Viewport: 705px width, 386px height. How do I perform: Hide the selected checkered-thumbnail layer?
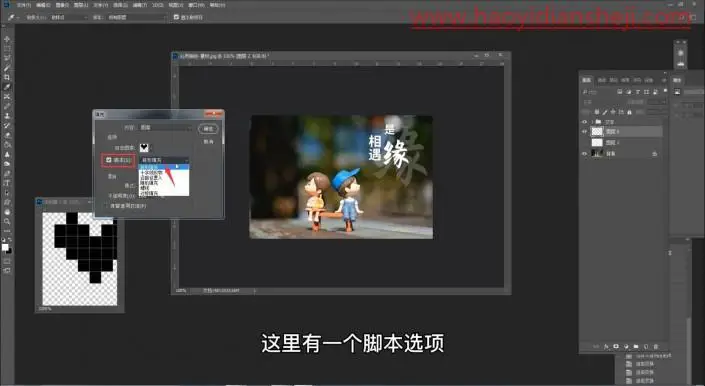click(x=585, y=131)
